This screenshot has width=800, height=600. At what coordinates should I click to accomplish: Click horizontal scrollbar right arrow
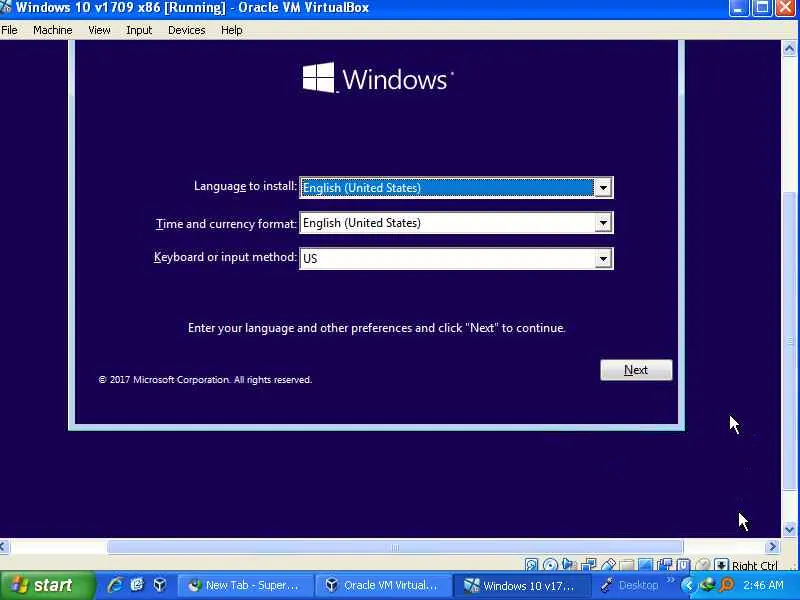coord(772,547)
